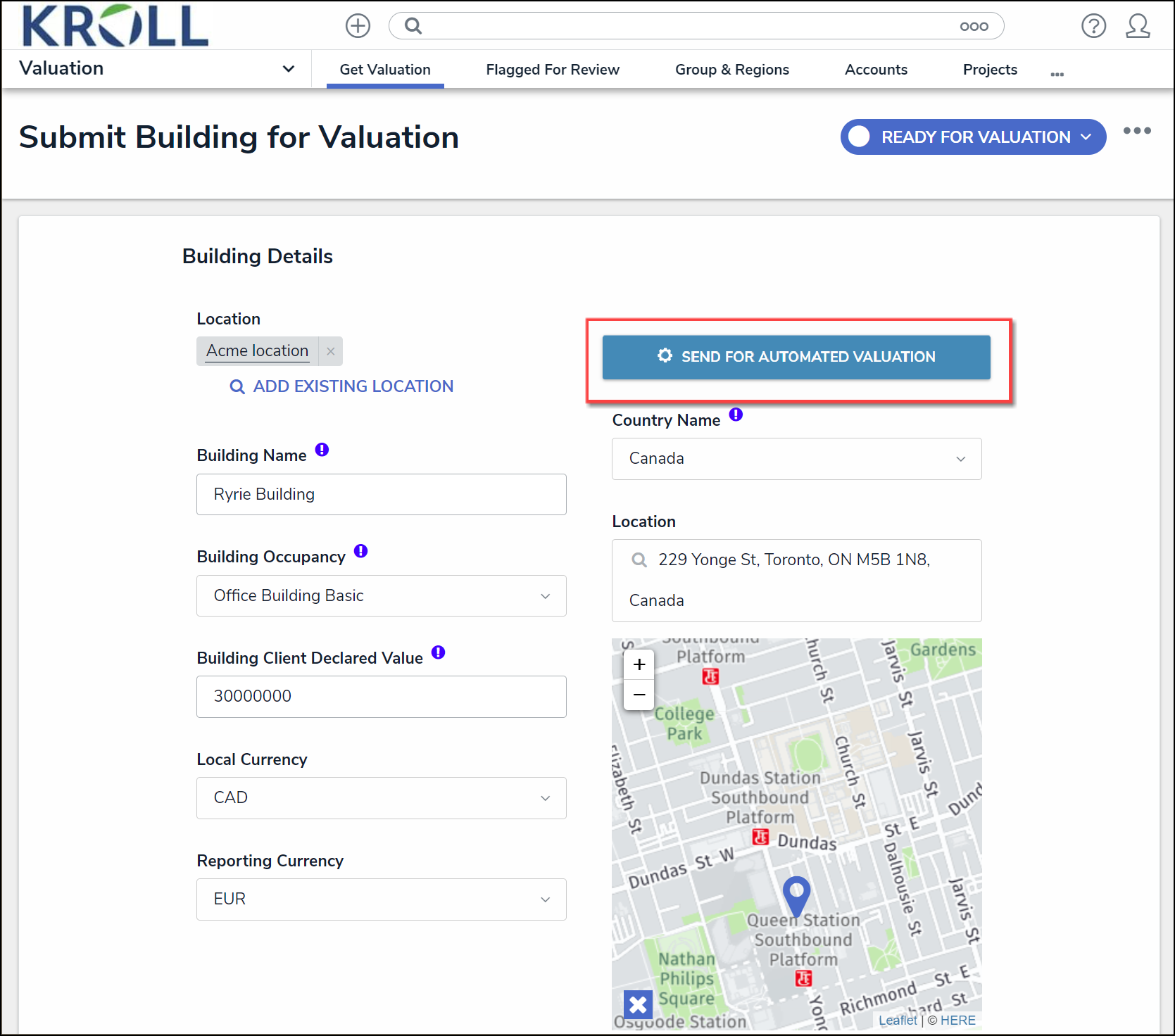The height and width of the screenshot is (1036, 1175).
Task: Remove the Acme location tag with X
Action: click(331, 351)
